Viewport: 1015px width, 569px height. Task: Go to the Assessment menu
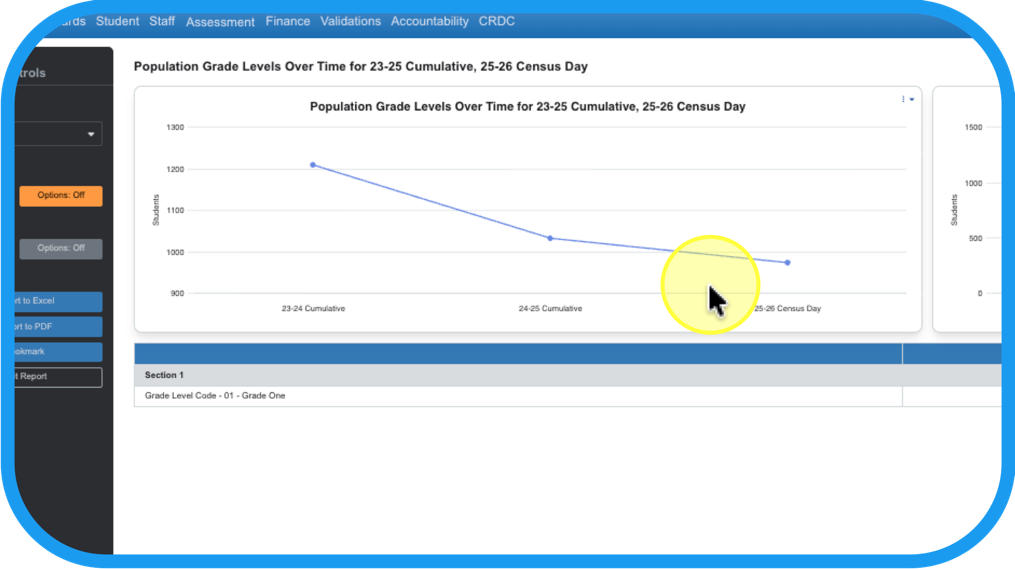coord(220,22)
